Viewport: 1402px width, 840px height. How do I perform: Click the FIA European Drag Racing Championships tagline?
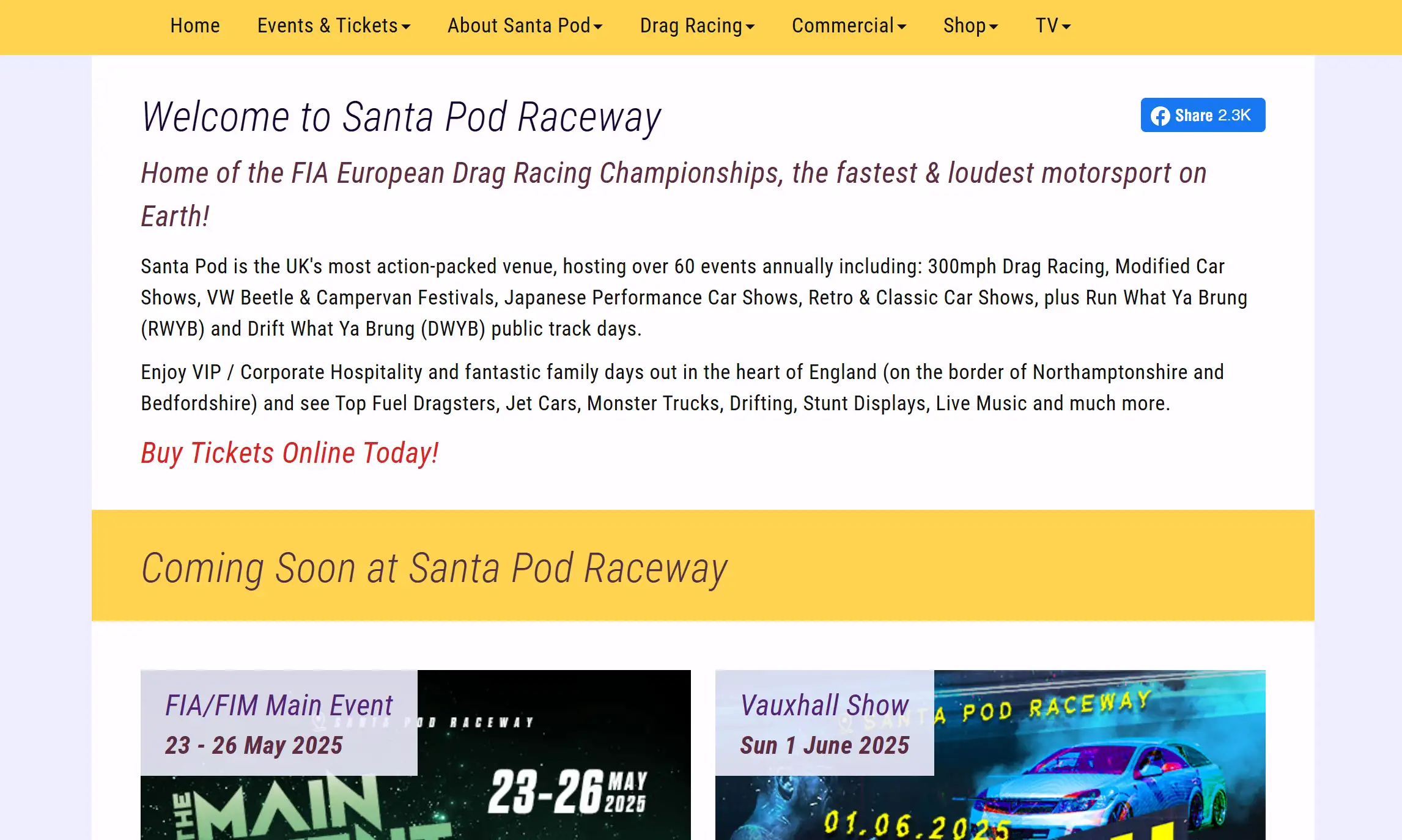(674, 194)
